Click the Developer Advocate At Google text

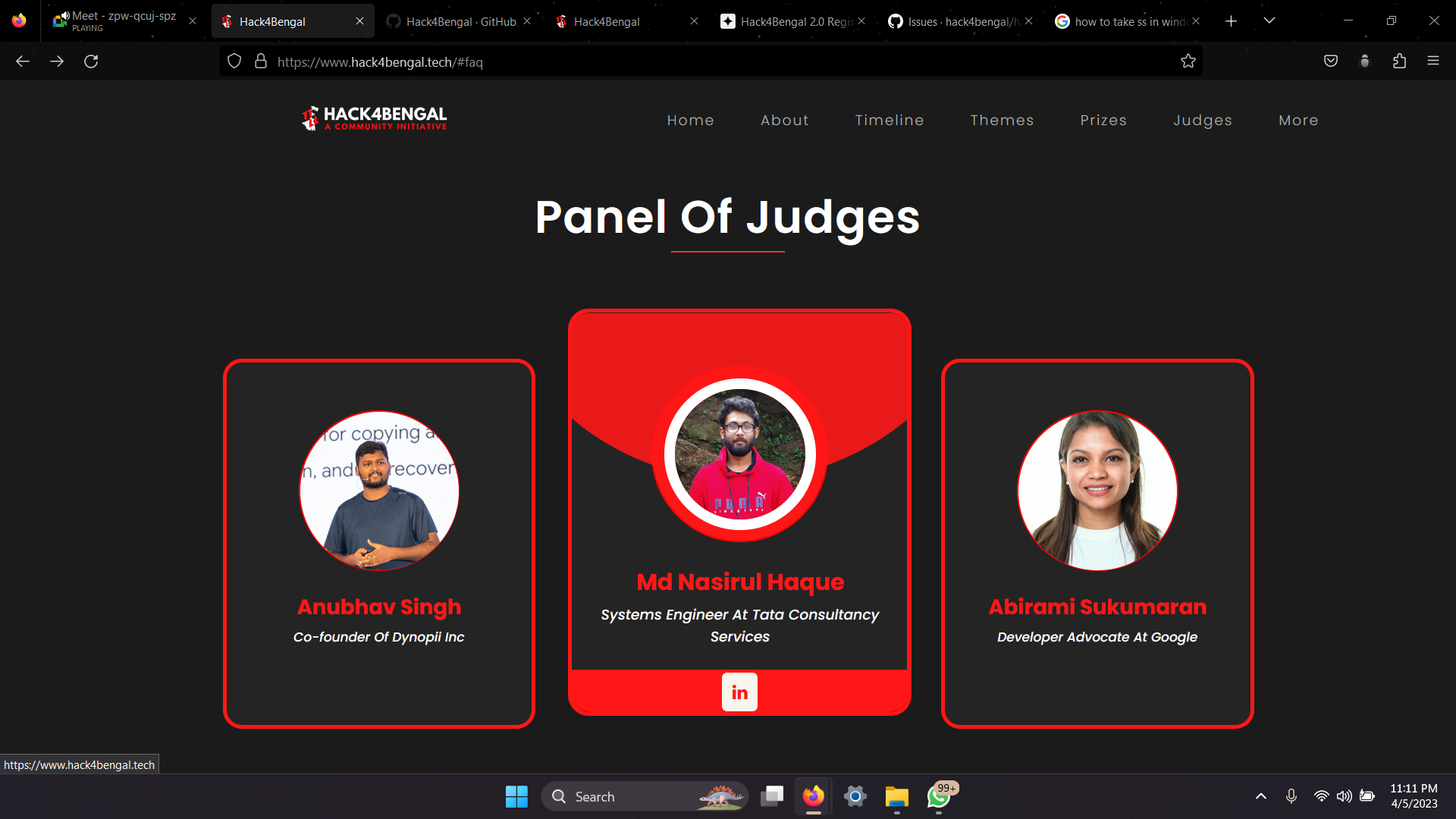point(1097,637)
